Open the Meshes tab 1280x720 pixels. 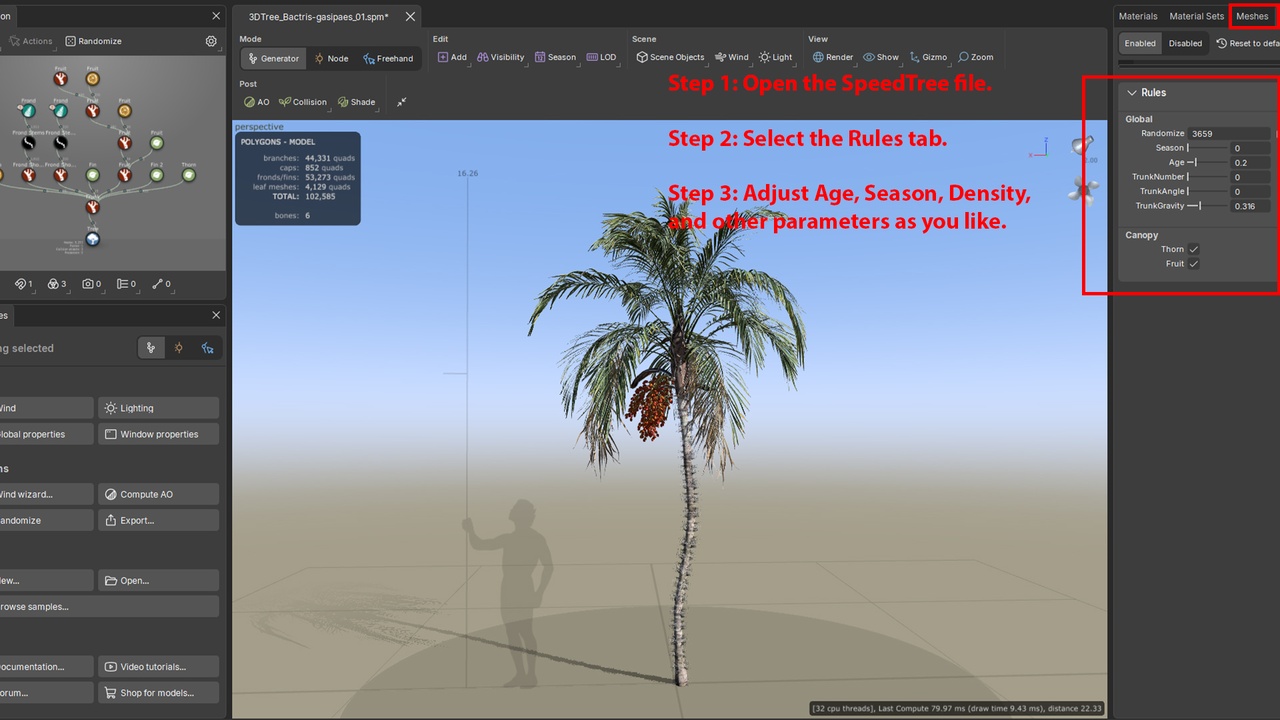[1252, 16]
